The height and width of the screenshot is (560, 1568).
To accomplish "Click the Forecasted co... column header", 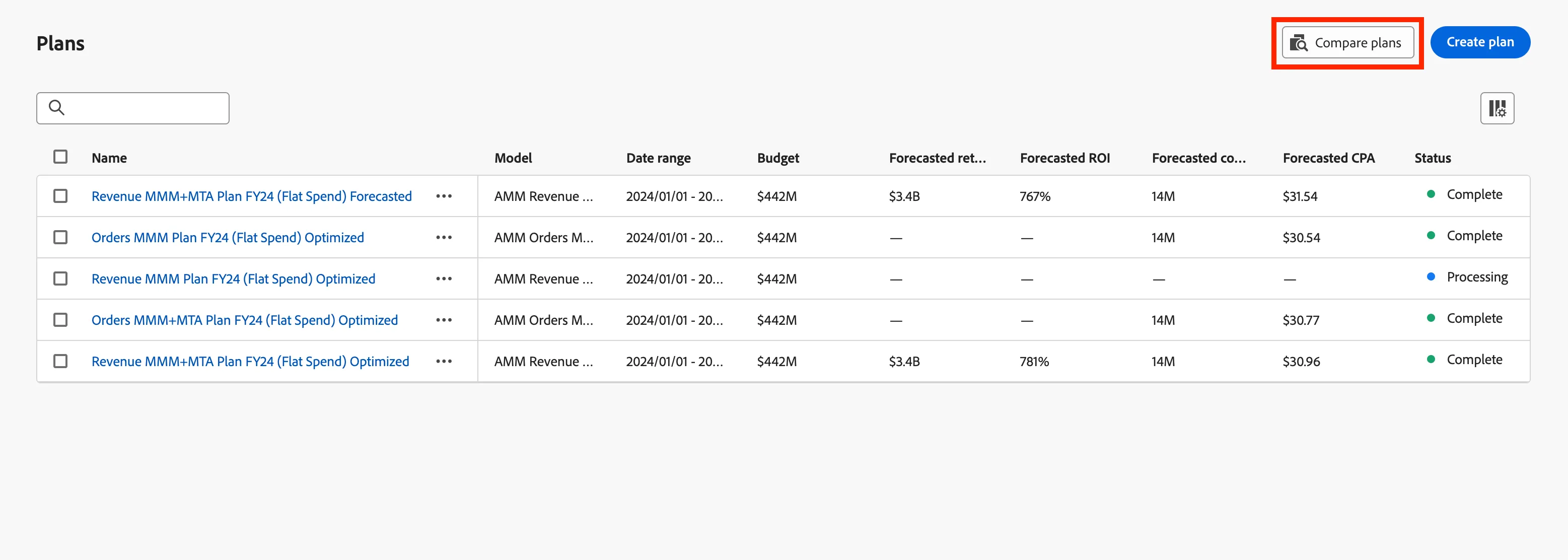I will pos(1198,158).
